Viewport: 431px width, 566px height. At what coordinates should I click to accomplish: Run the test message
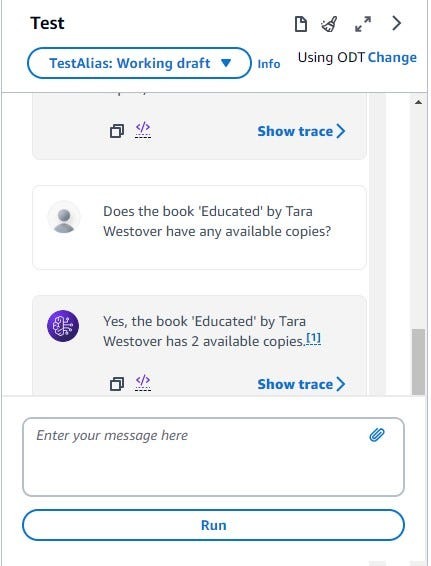(213, 525)
